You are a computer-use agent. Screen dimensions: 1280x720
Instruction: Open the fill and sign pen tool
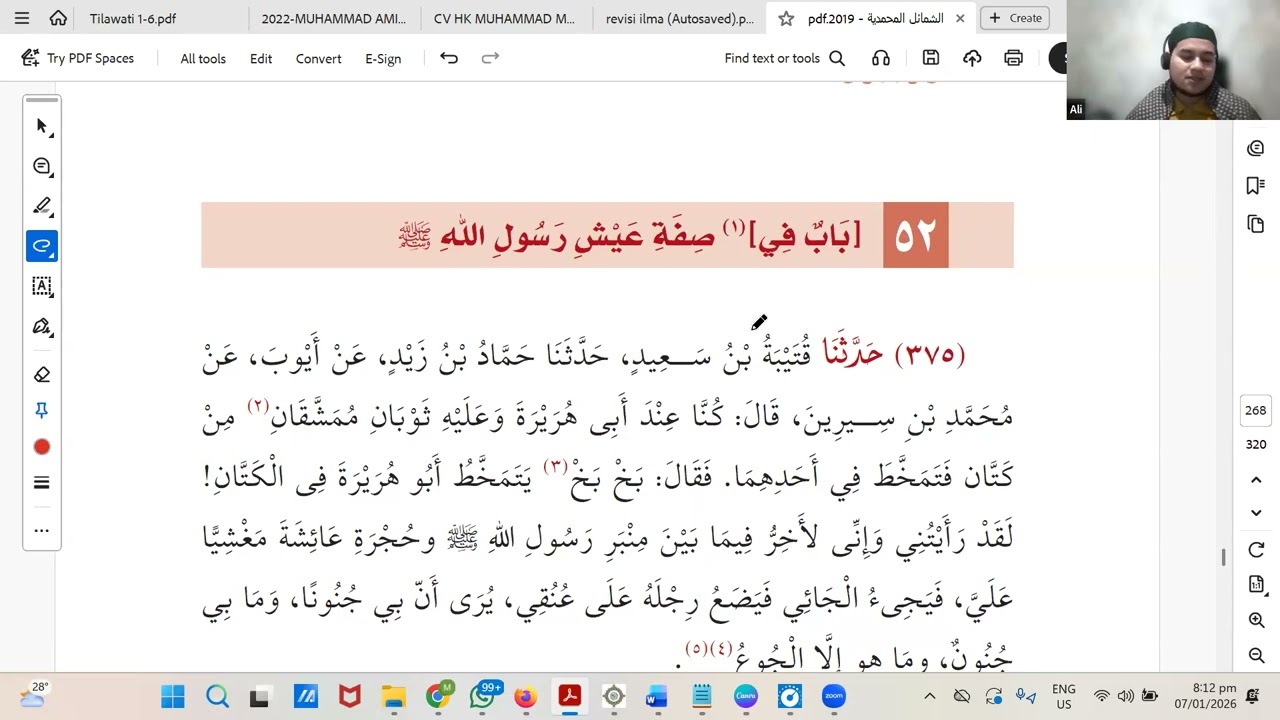pyautogui.click(x=42, y=326)
